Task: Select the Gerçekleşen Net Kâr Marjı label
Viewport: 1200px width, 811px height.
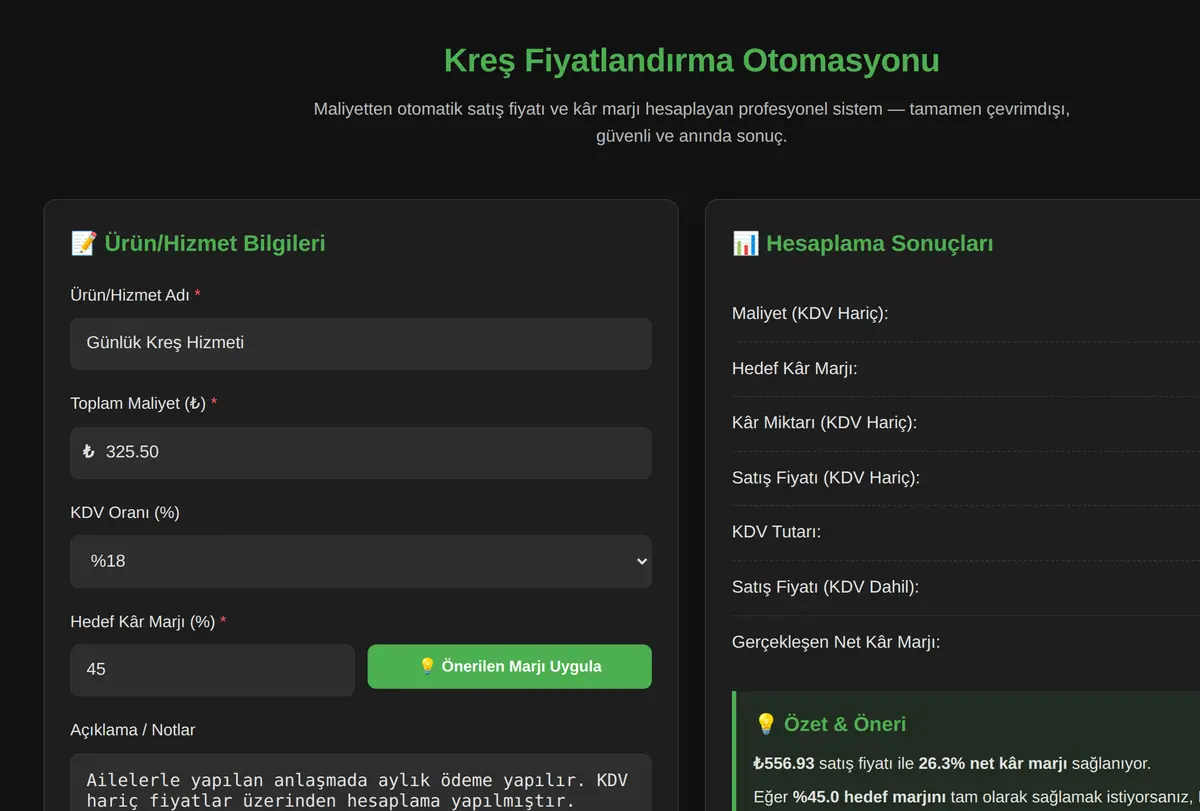Action: coord(836,642)
